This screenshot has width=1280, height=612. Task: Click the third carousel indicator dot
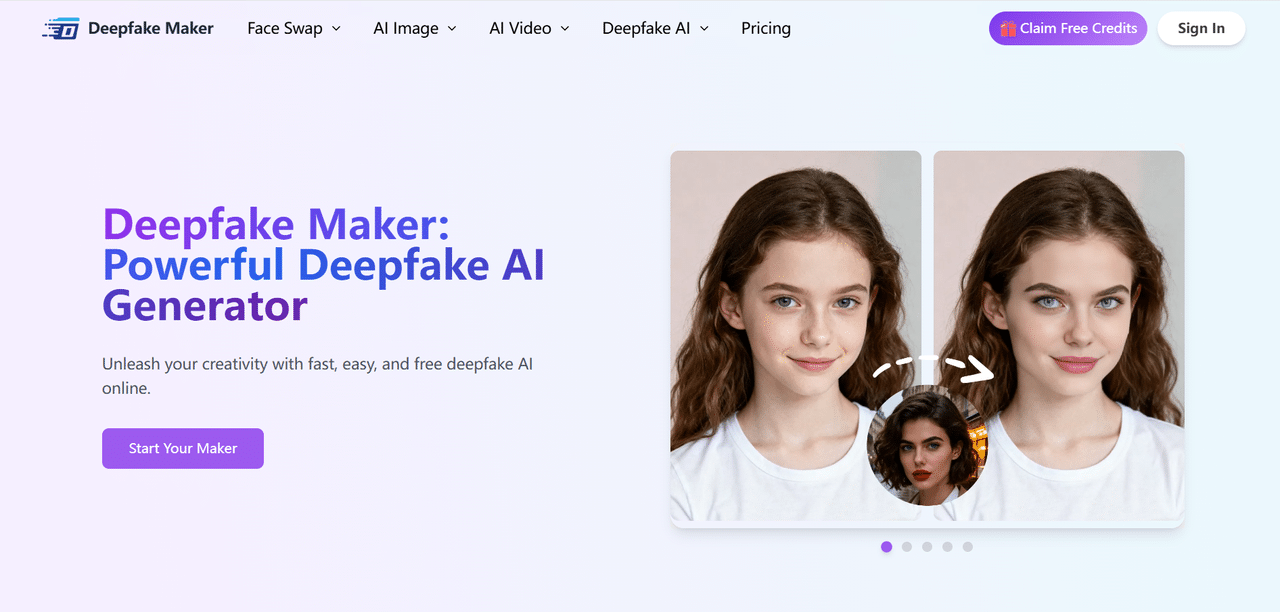click(x=927, y=547)
